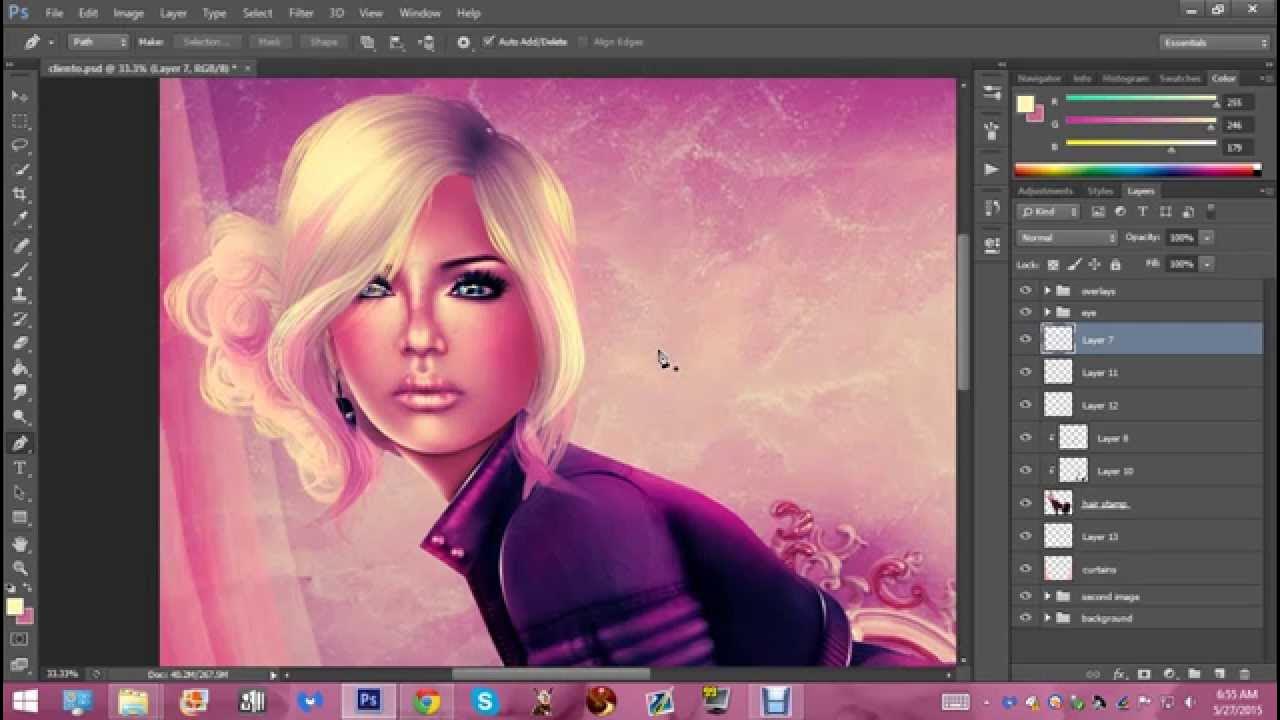Delete the selected layer via trash icon

click(x=1244, y=675)
